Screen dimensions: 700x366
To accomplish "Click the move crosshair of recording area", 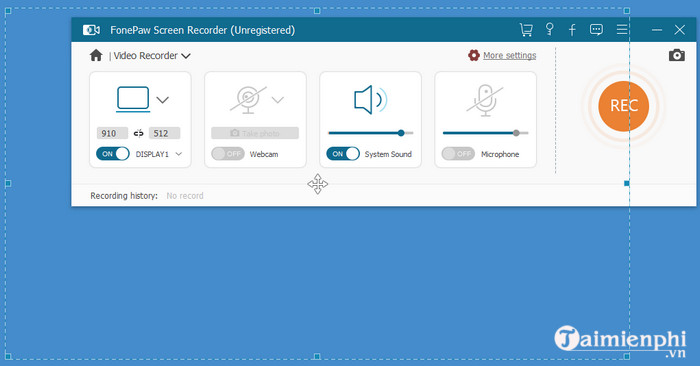I will point(317,184).
